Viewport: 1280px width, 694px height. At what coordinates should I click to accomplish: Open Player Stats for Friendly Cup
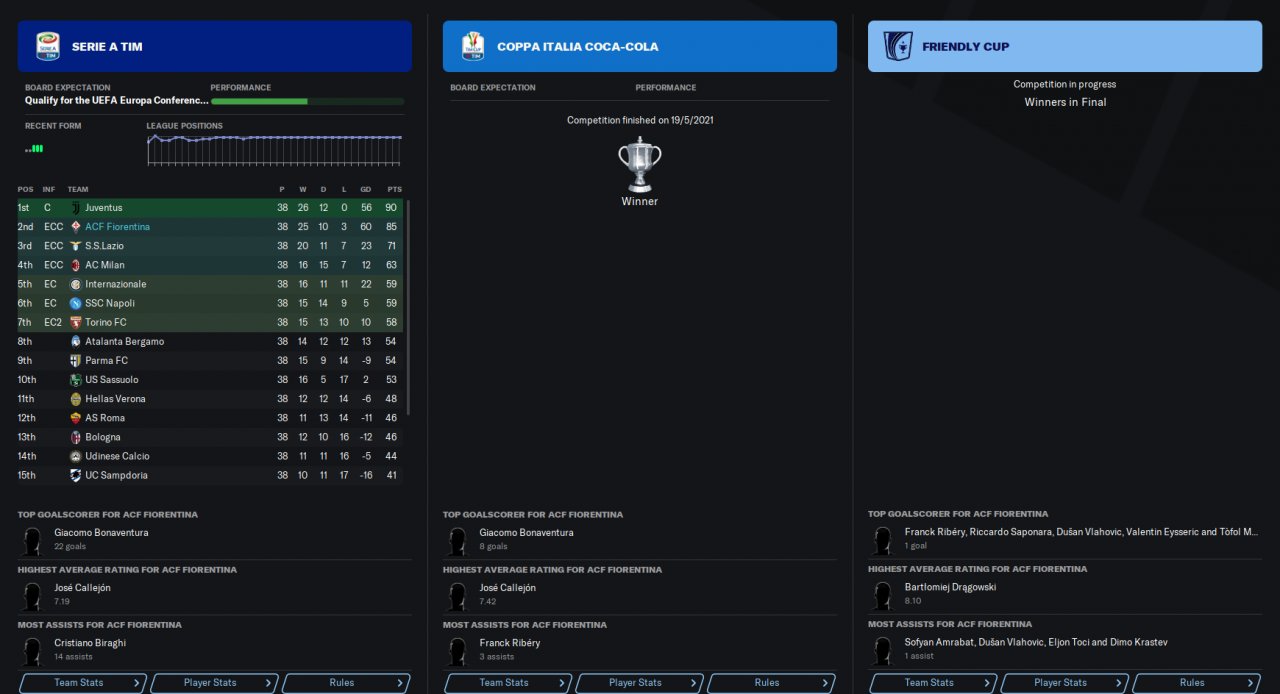point(1065,683)
